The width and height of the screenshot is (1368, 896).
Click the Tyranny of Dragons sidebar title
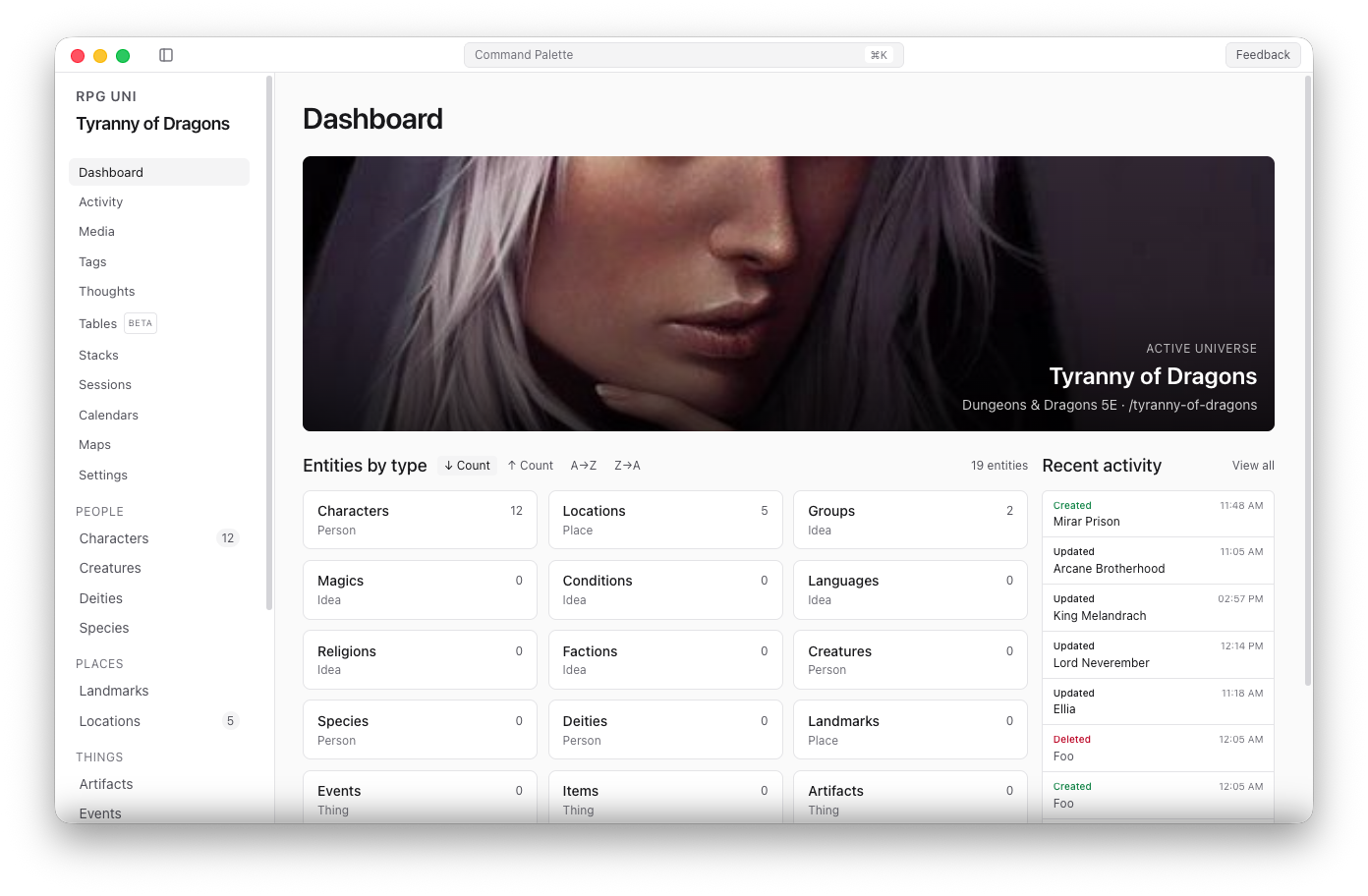153,124
